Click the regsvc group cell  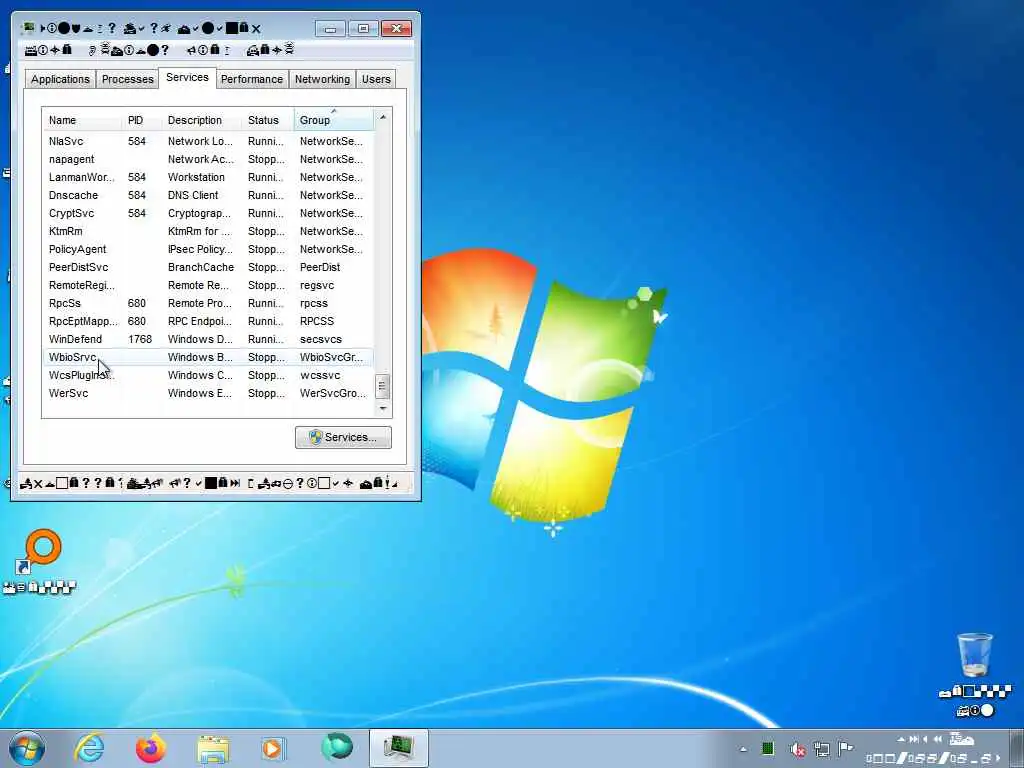[317, 285]
